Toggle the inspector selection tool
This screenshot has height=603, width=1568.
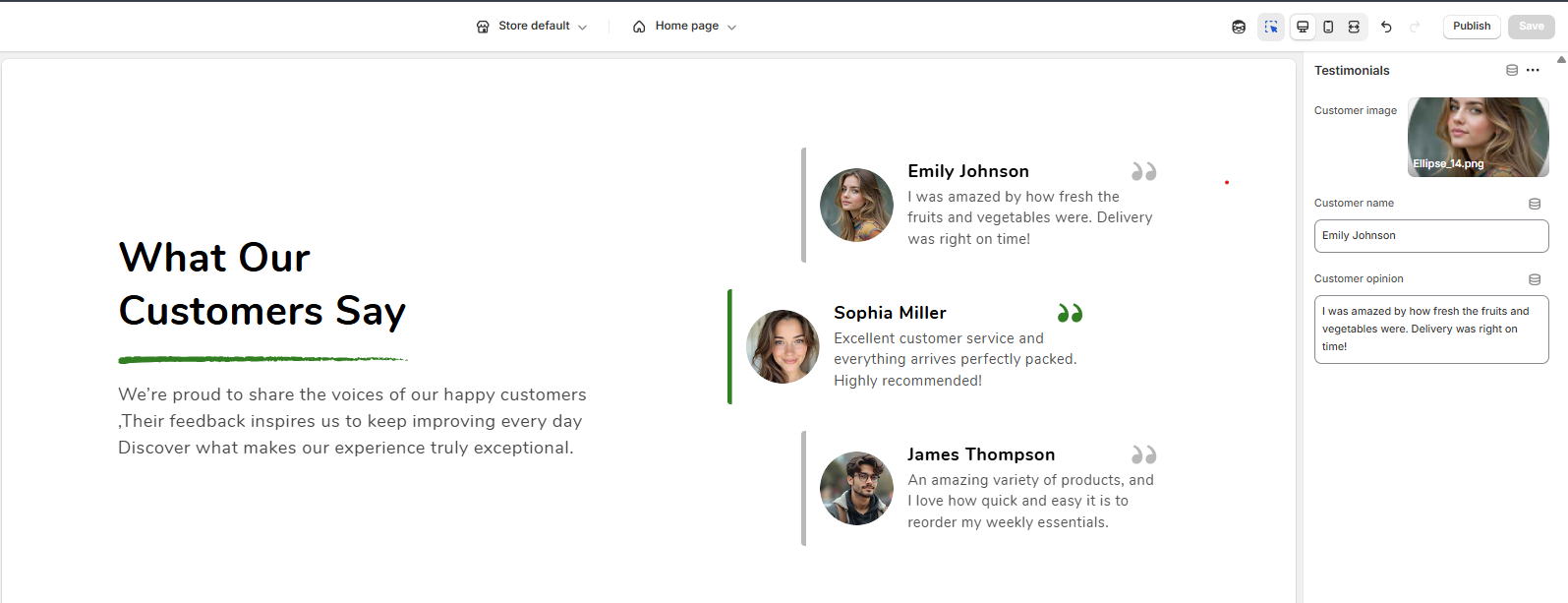click(x=1271, y=27)
